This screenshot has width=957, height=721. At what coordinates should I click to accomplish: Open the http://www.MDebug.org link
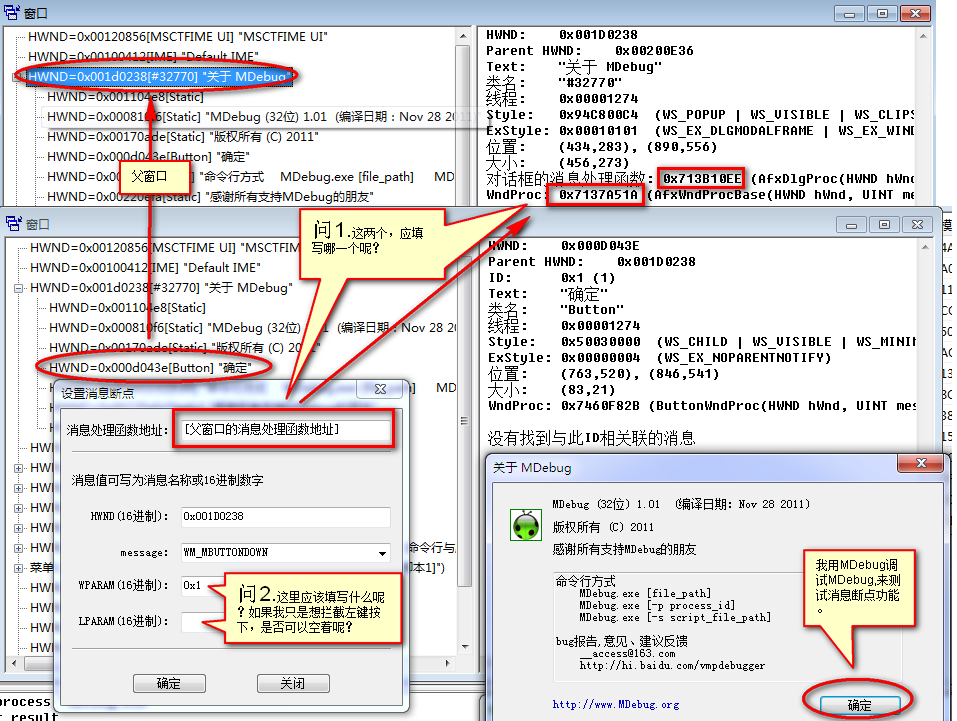pyautogui.click(x=615, y=705)
